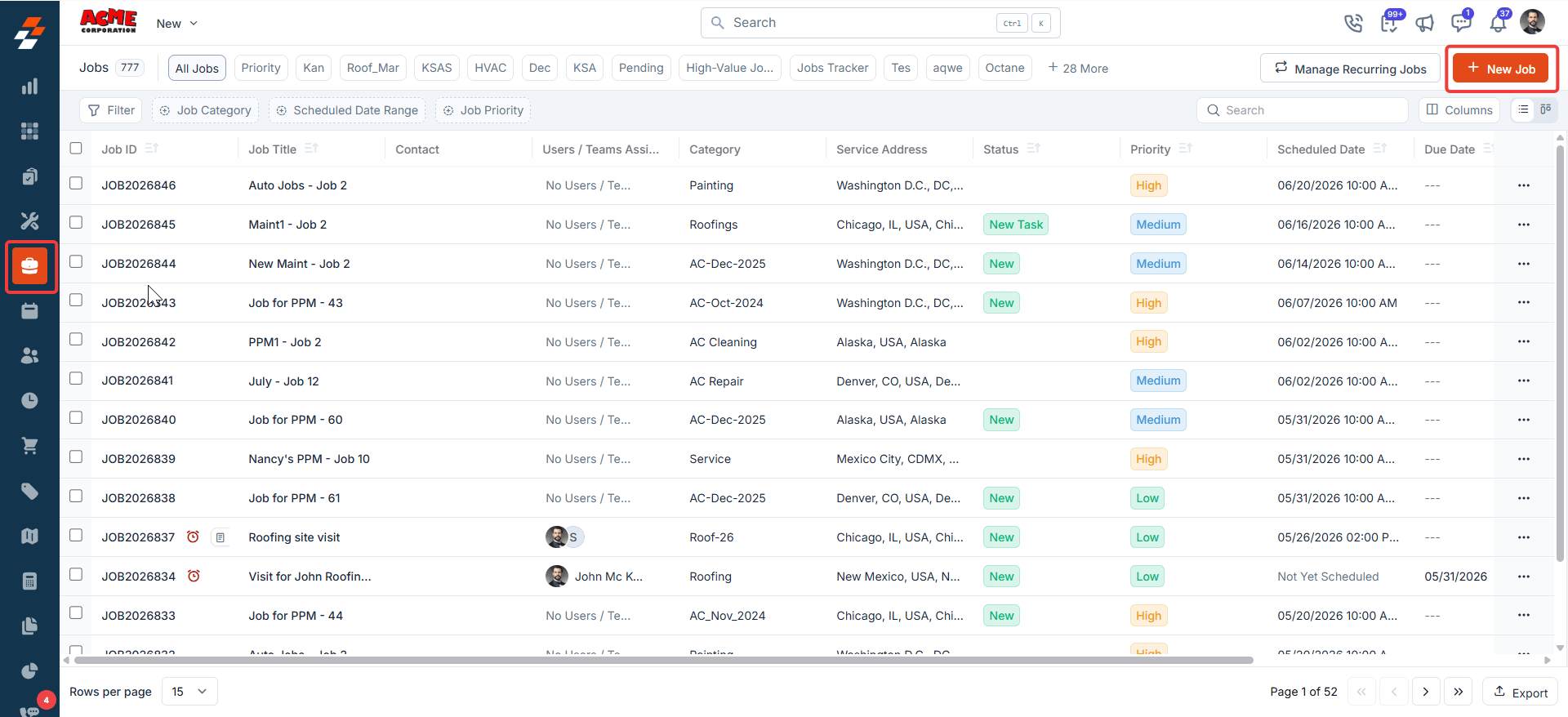Image resolution: width=1568 pixels, height=717 pixels.
Task: Open the chat messages icon
Action: click(1461, 22)
